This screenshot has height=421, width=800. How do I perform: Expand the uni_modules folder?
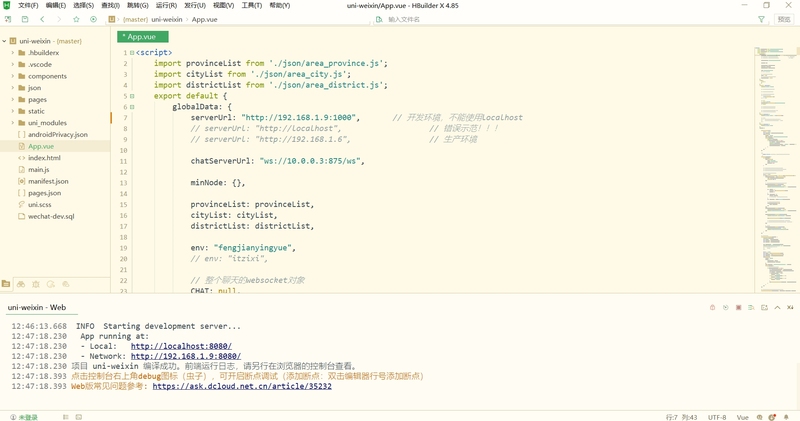(x=13, y=123)
